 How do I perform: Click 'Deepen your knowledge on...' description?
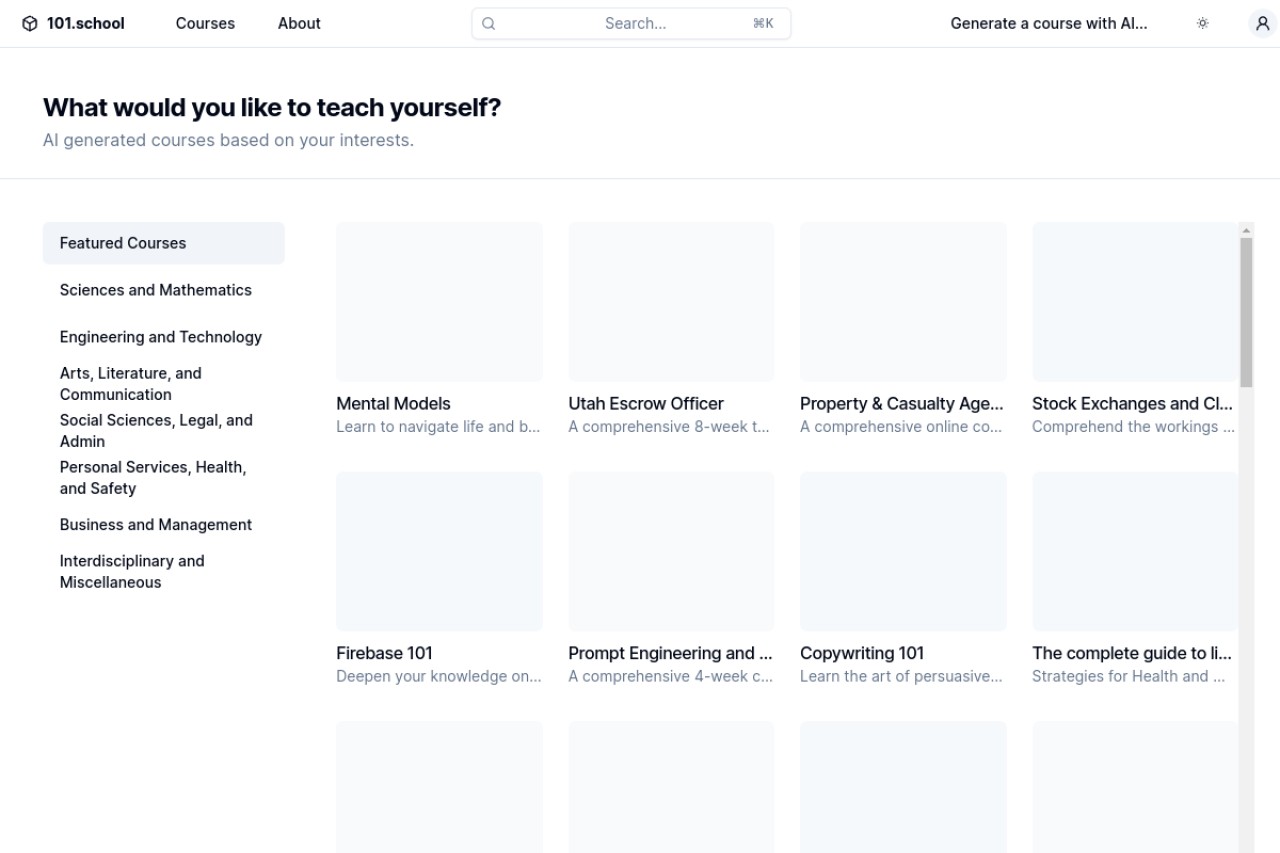point(438,677)
